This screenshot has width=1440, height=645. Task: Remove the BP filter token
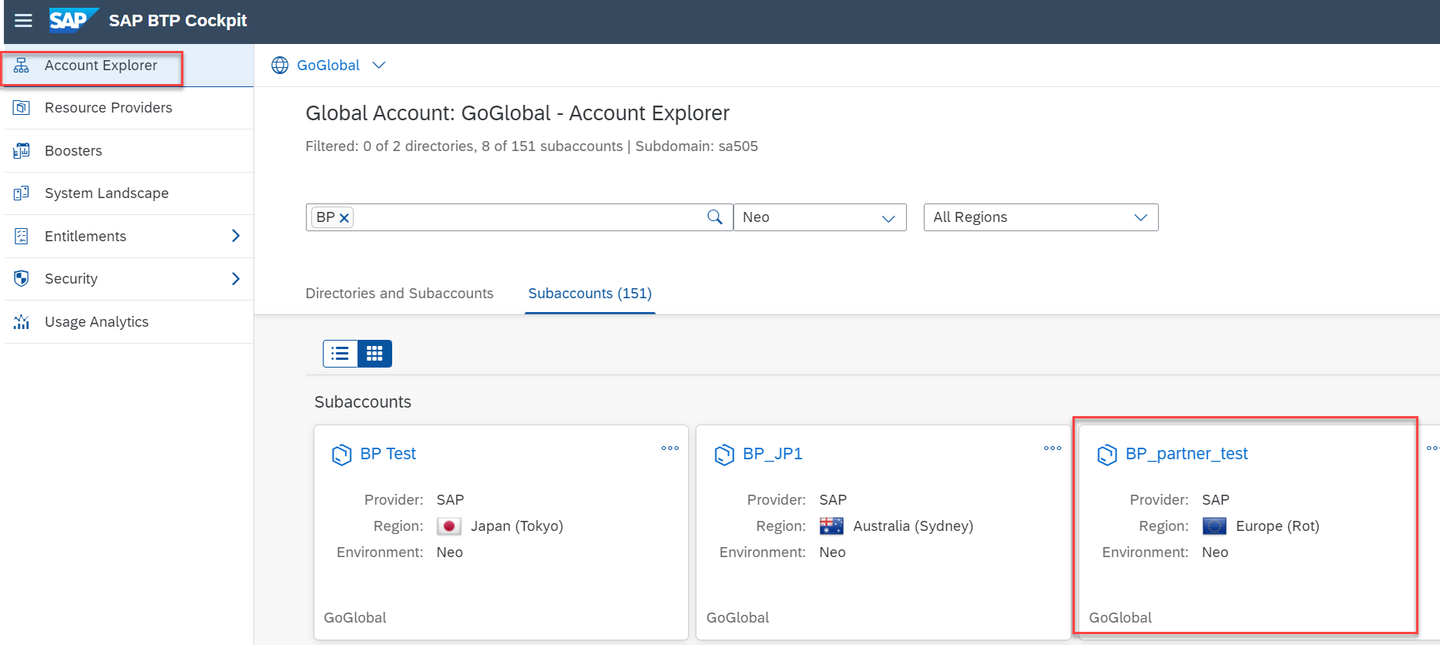pos(344,217)
